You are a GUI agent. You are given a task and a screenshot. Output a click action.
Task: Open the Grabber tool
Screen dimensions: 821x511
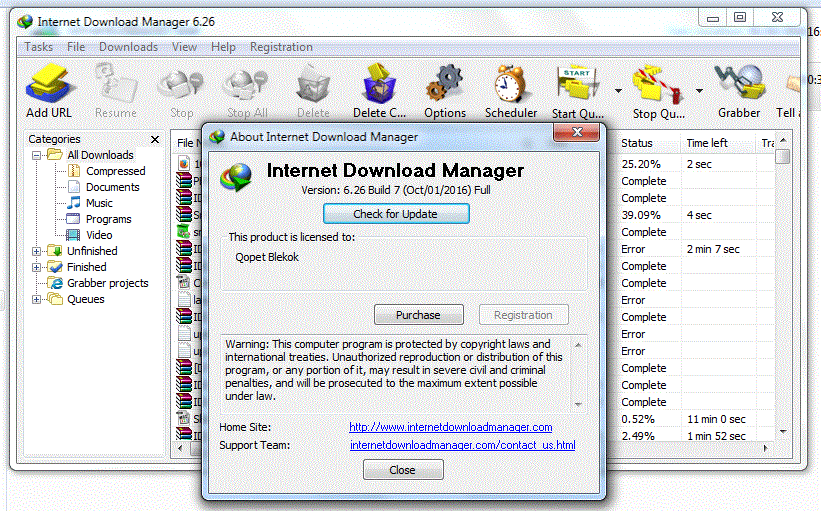739,90
